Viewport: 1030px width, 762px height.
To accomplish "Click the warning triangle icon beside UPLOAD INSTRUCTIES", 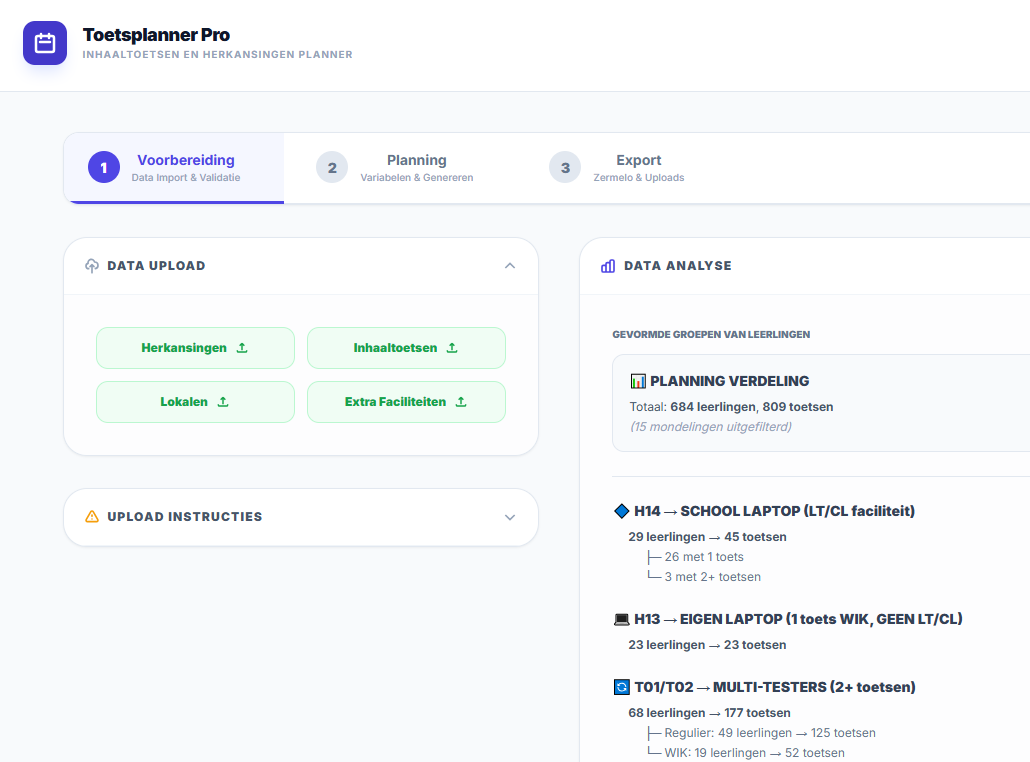I will point(92,516).
